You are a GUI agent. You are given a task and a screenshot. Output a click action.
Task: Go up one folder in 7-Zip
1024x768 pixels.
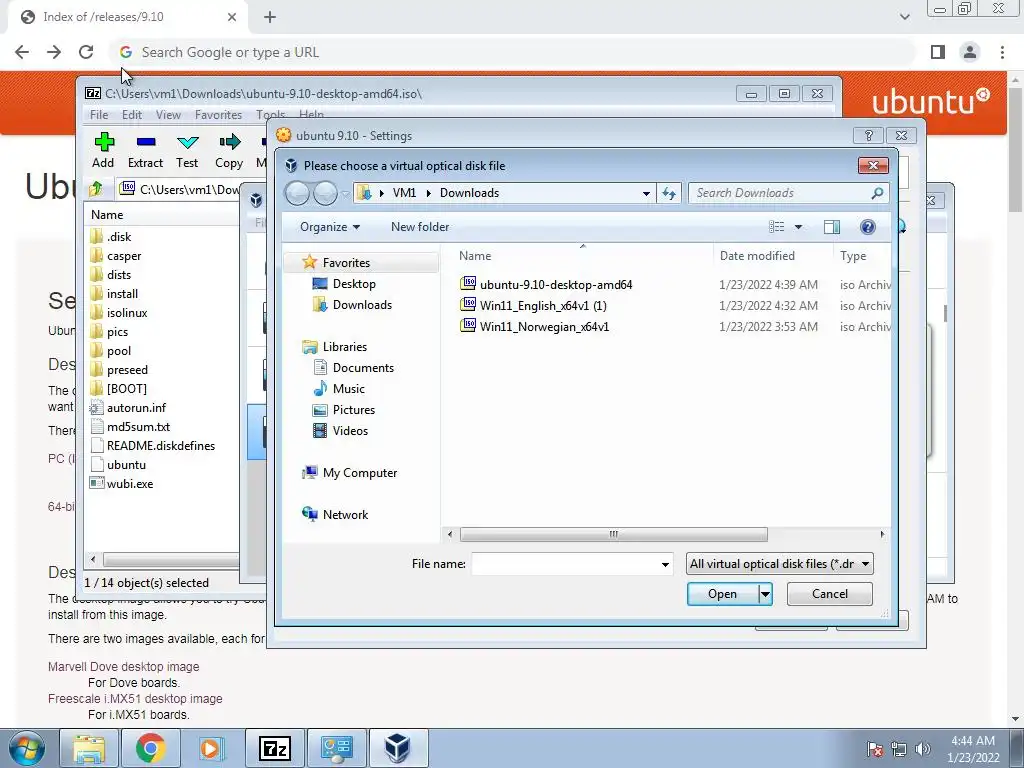pos(96,189)
